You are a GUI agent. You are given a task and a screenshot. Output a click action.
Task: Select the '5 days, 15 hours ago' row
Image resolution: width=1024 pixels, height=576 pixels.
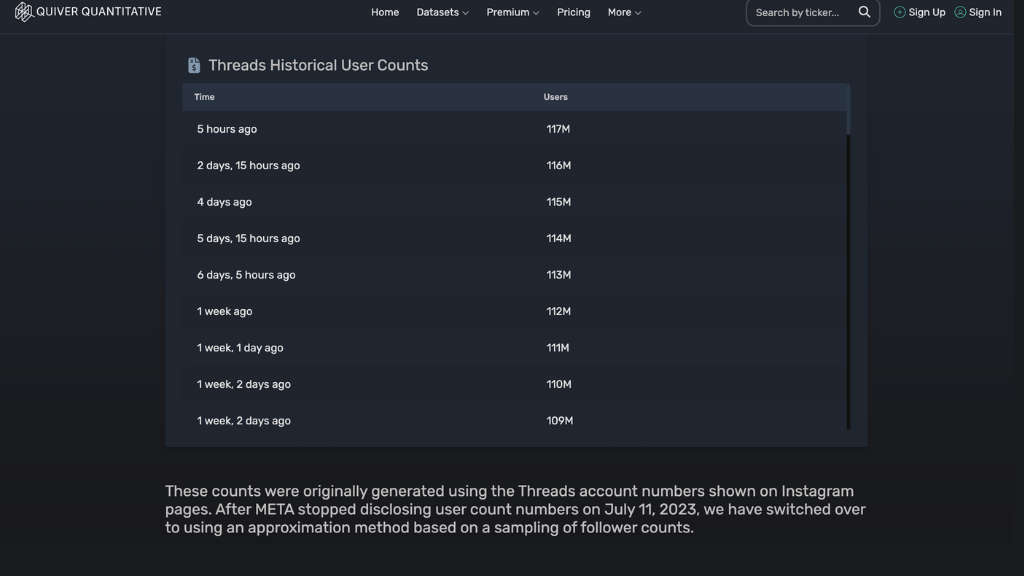coord(515,238)
